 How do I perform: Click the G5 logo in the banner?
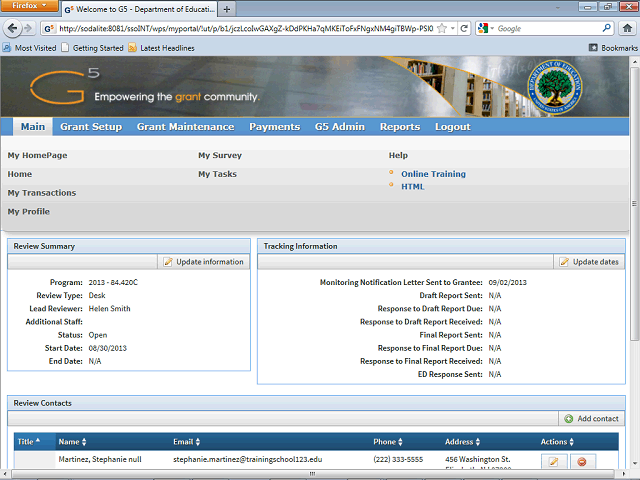(64, 87)
